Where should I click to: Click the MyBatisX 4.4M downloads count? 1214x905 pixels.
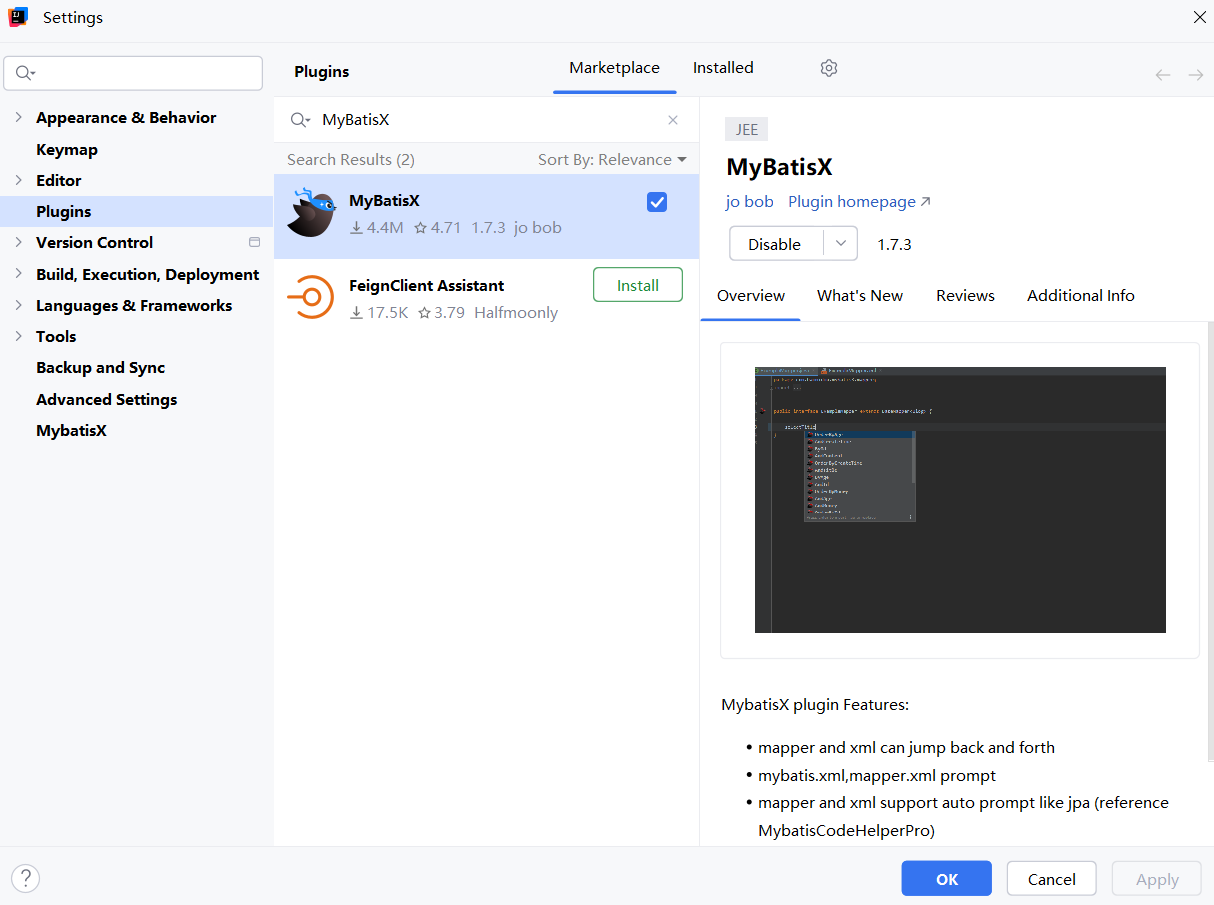coord(376,228)
